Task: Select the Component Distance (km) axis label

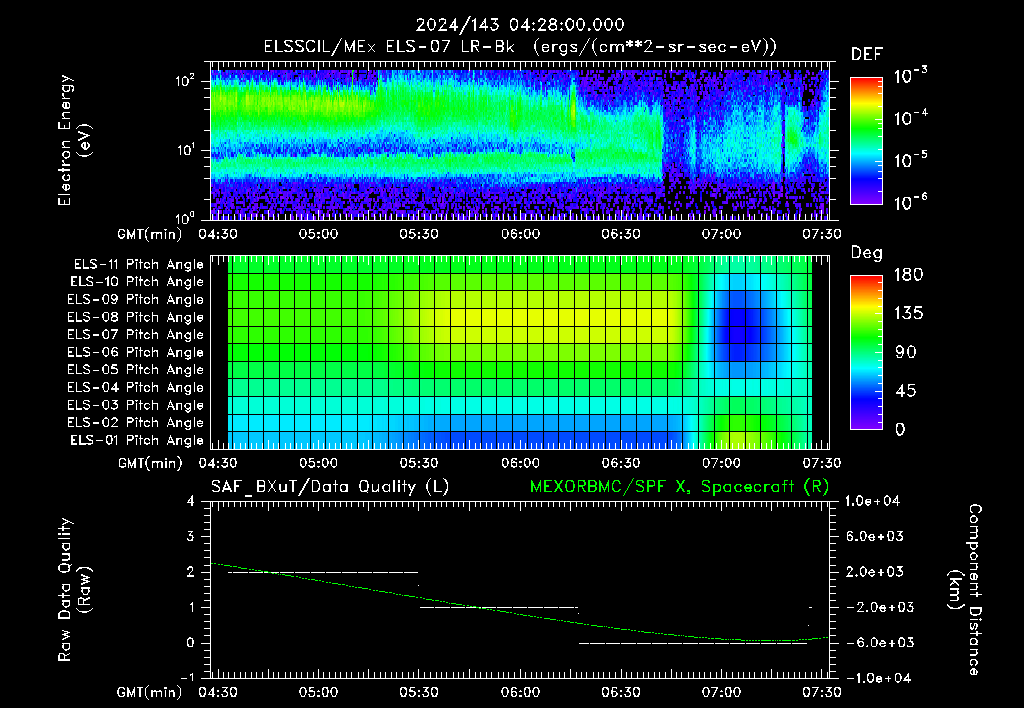Action: tap(965, 590)
